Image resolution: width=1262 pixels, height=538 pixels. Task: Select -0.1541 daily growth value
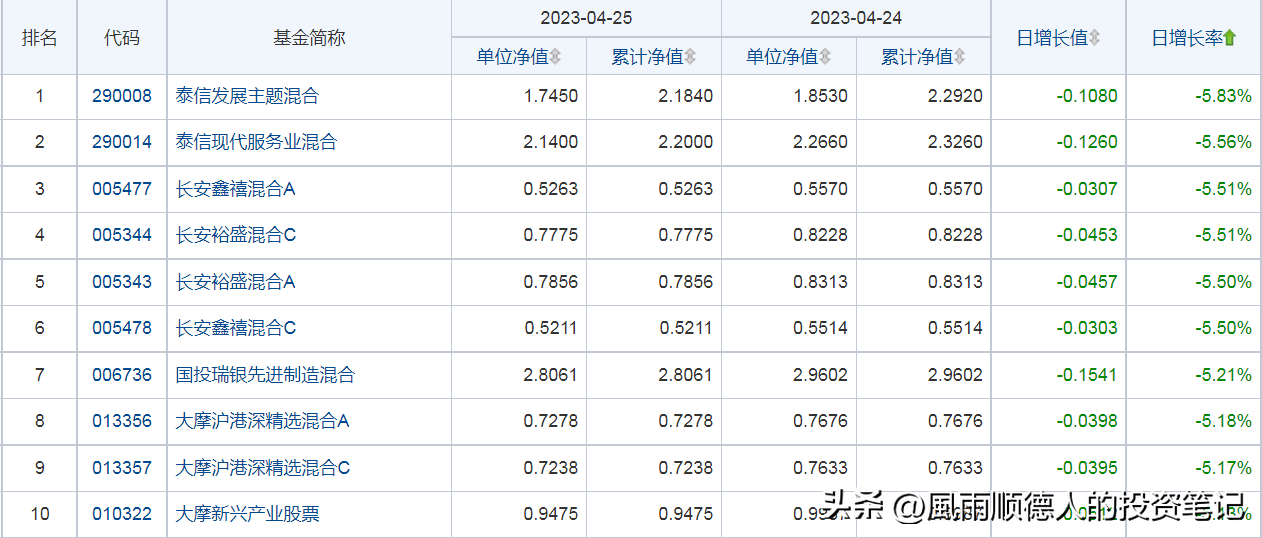click(x=1087, y=375)
